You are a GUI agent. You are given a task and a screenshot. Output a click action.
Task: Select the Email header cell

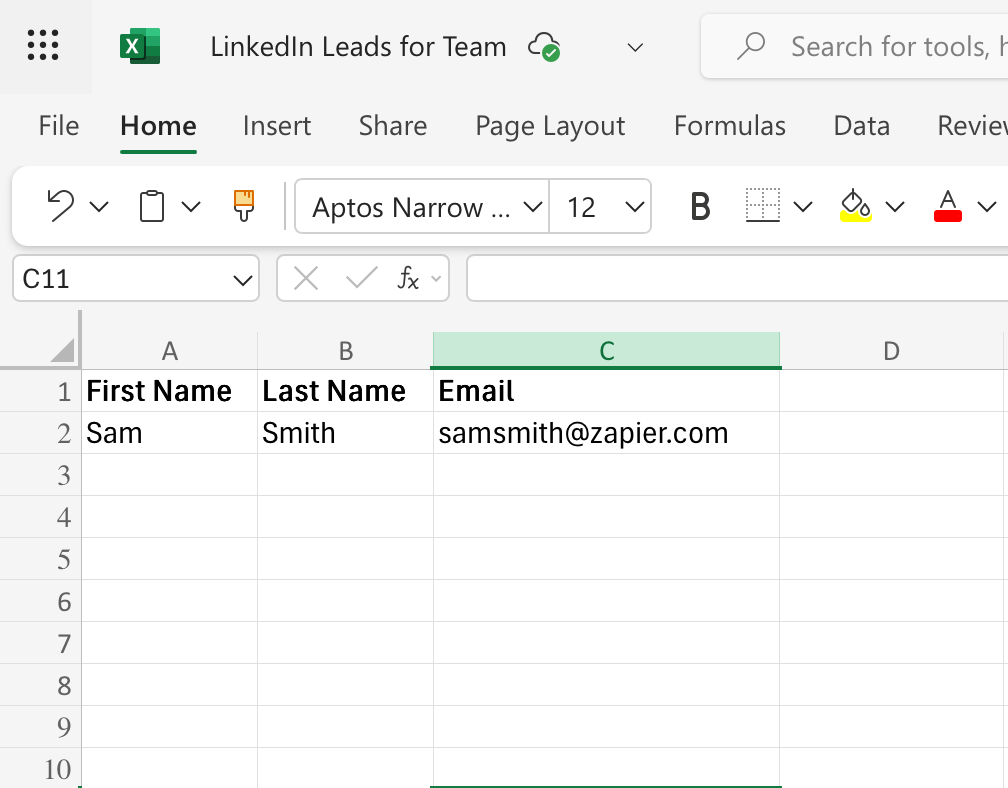tap(606, 391)
